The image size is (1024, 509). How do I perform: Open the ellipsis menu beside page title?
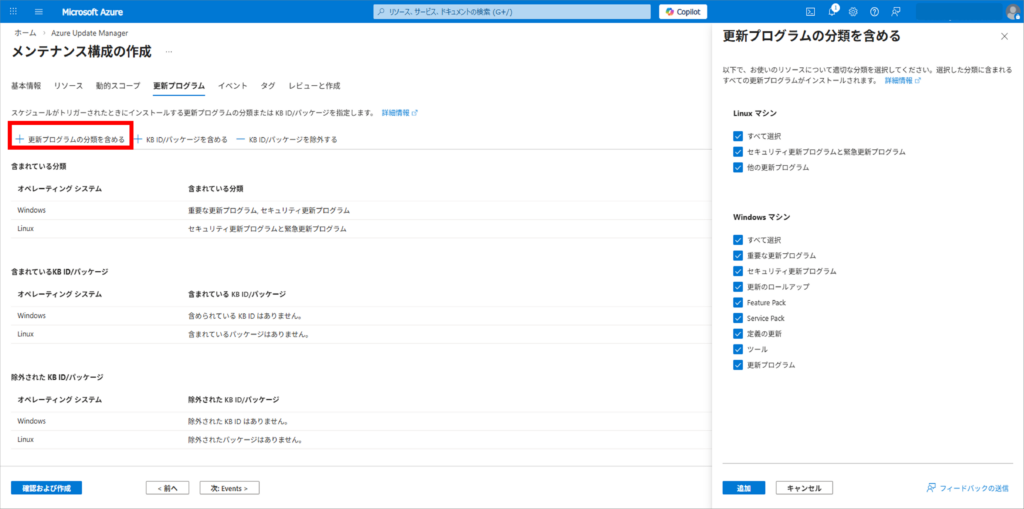click(x=169, y=51)
